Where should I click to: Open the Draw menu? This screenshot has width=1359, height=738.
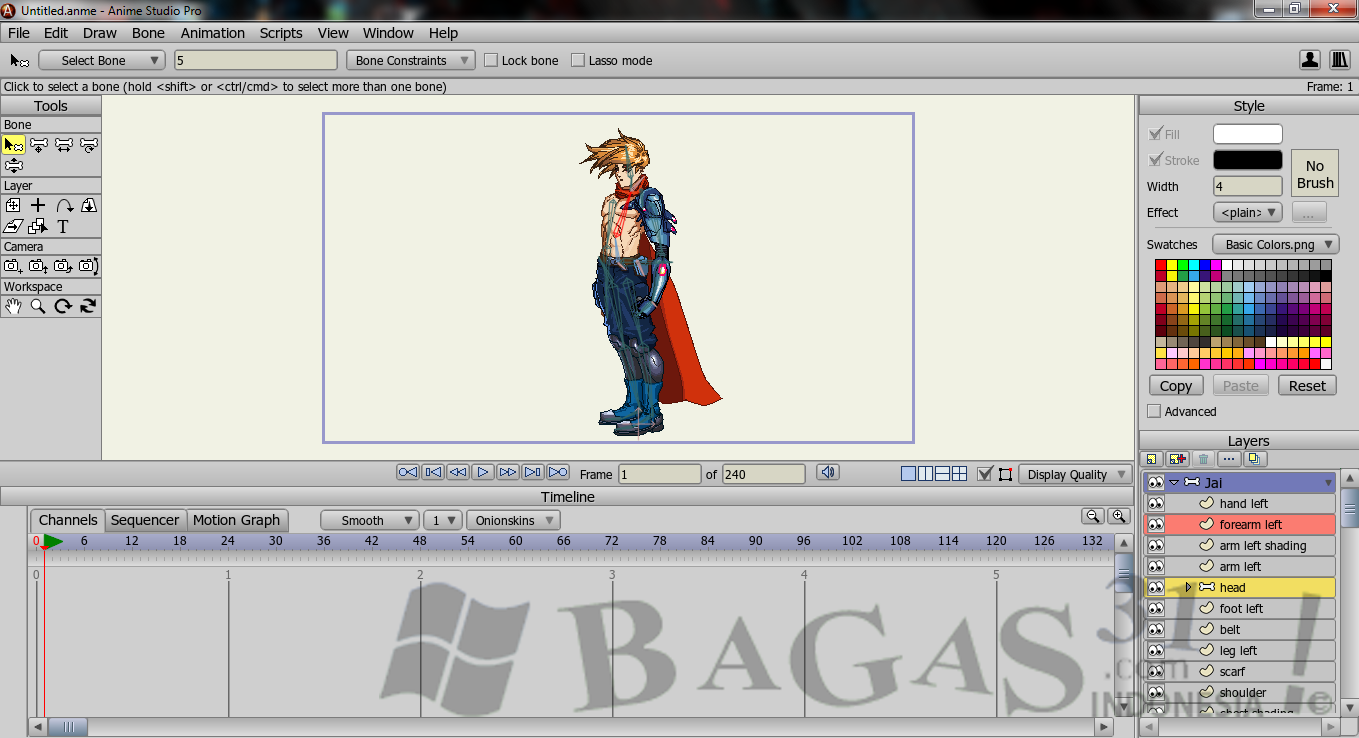[100, 33]
